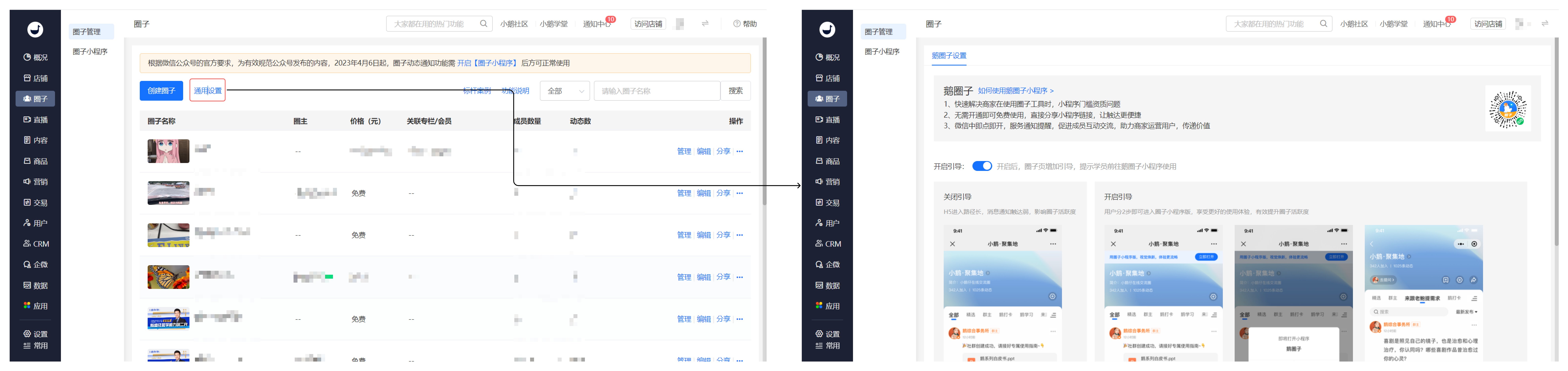The height and width of the screenshot is (371, 1568).
Task: Click the 鹅圈子 mini-program QR code
Action: [1508, 108]
